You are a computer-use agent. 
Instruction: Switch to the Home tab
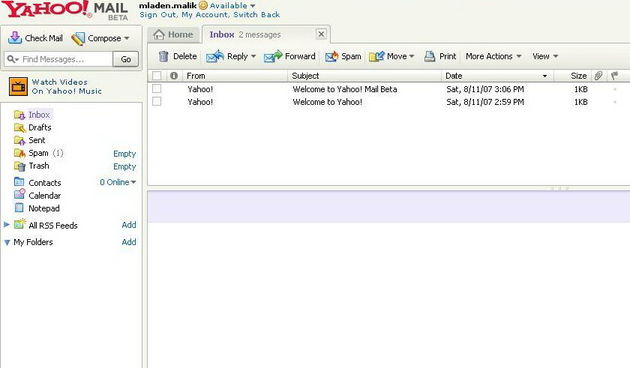click(x=173, y=35)
